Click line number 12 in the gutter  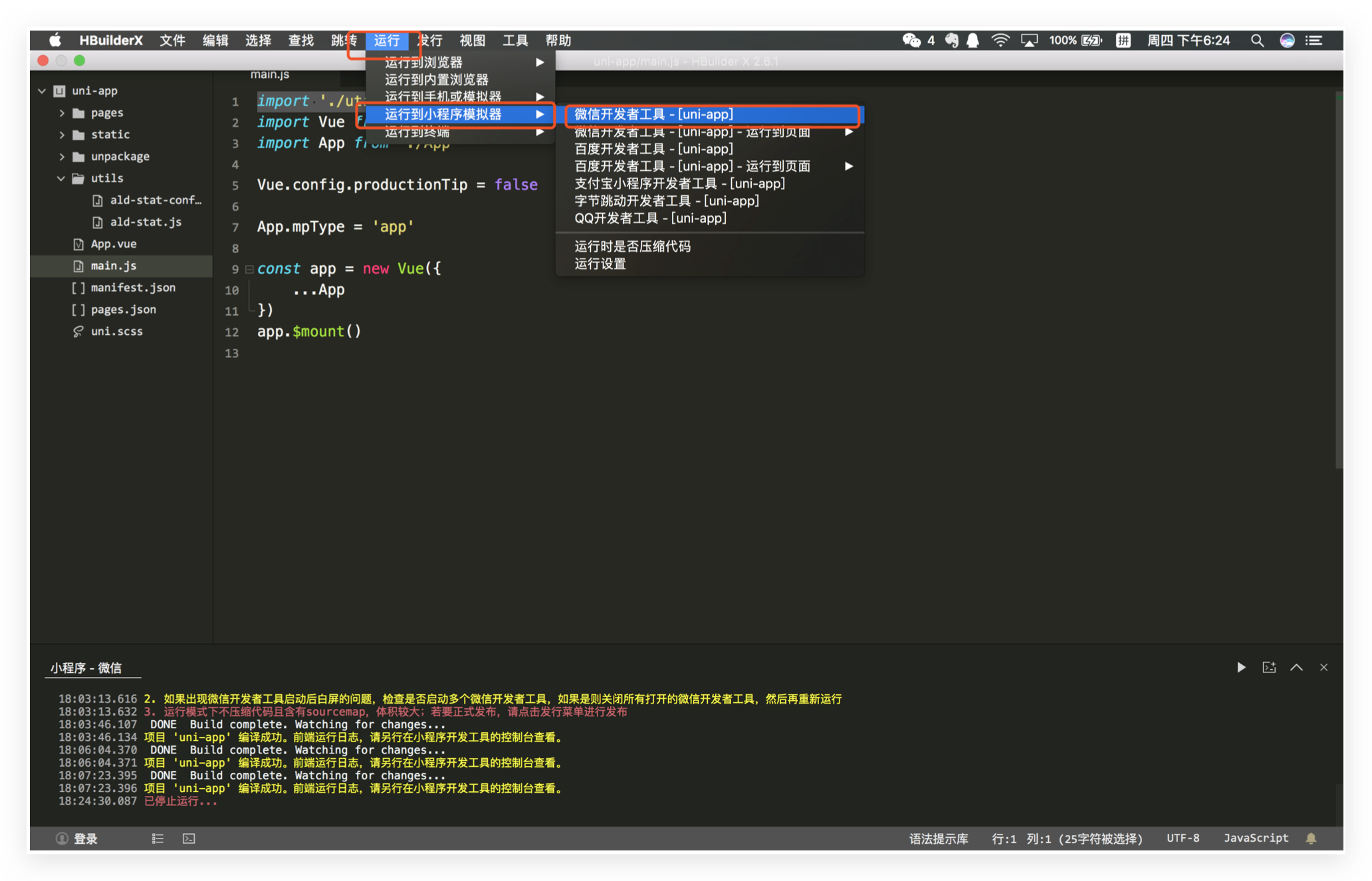(x=231, y=332)
